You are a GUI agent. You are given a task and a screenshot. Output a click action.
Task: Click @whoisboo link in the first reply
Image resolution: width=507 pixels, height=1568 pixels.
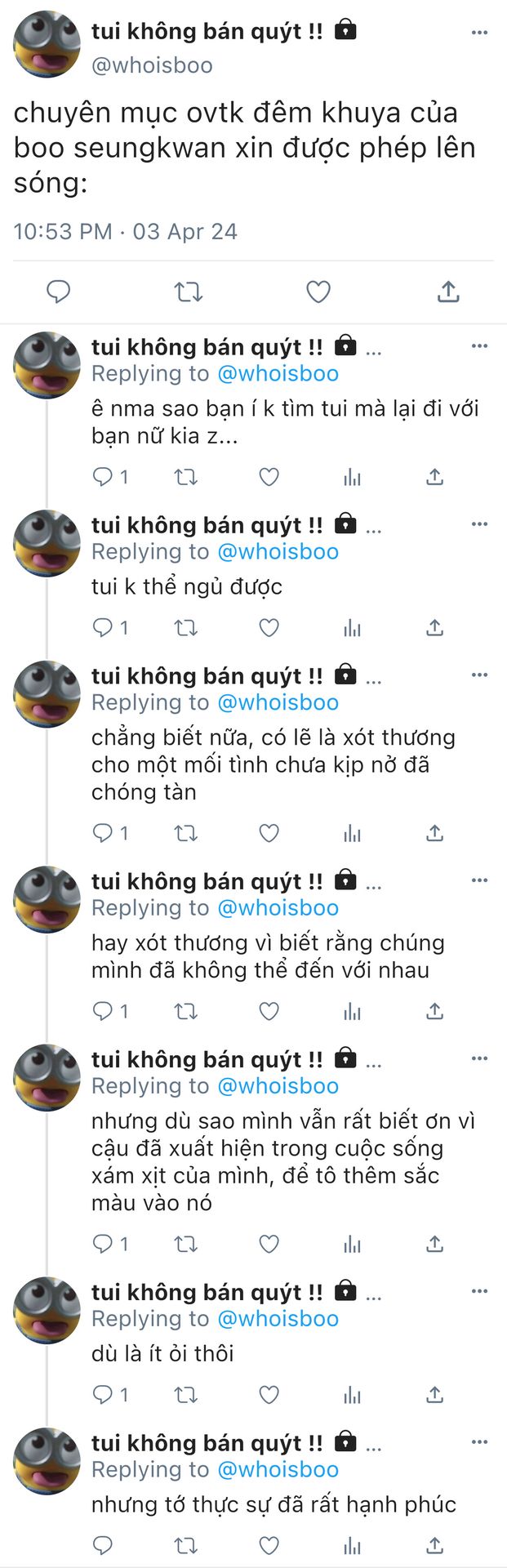[278, 374]
